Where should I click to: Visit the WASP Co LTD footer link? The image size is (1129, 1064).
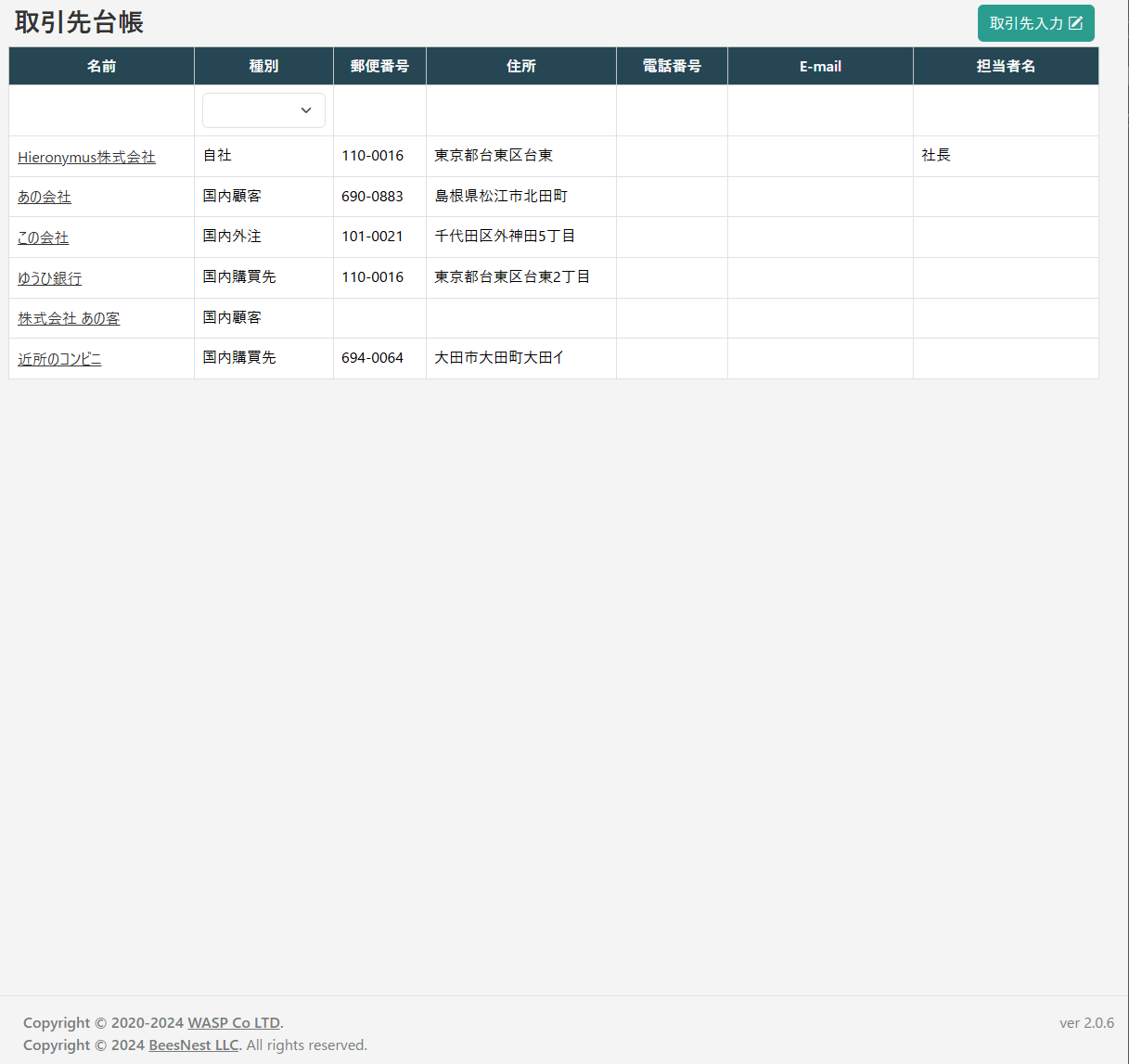234,1022
